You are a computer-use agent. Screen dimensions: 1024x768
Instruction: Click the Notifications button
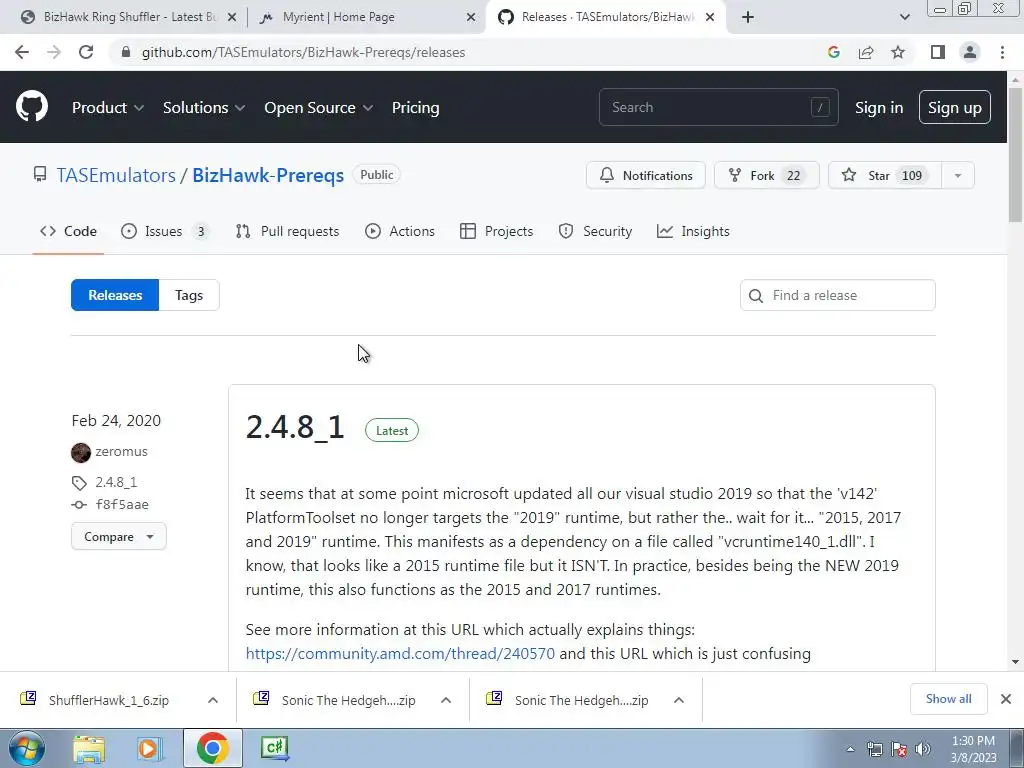(646, 175)
